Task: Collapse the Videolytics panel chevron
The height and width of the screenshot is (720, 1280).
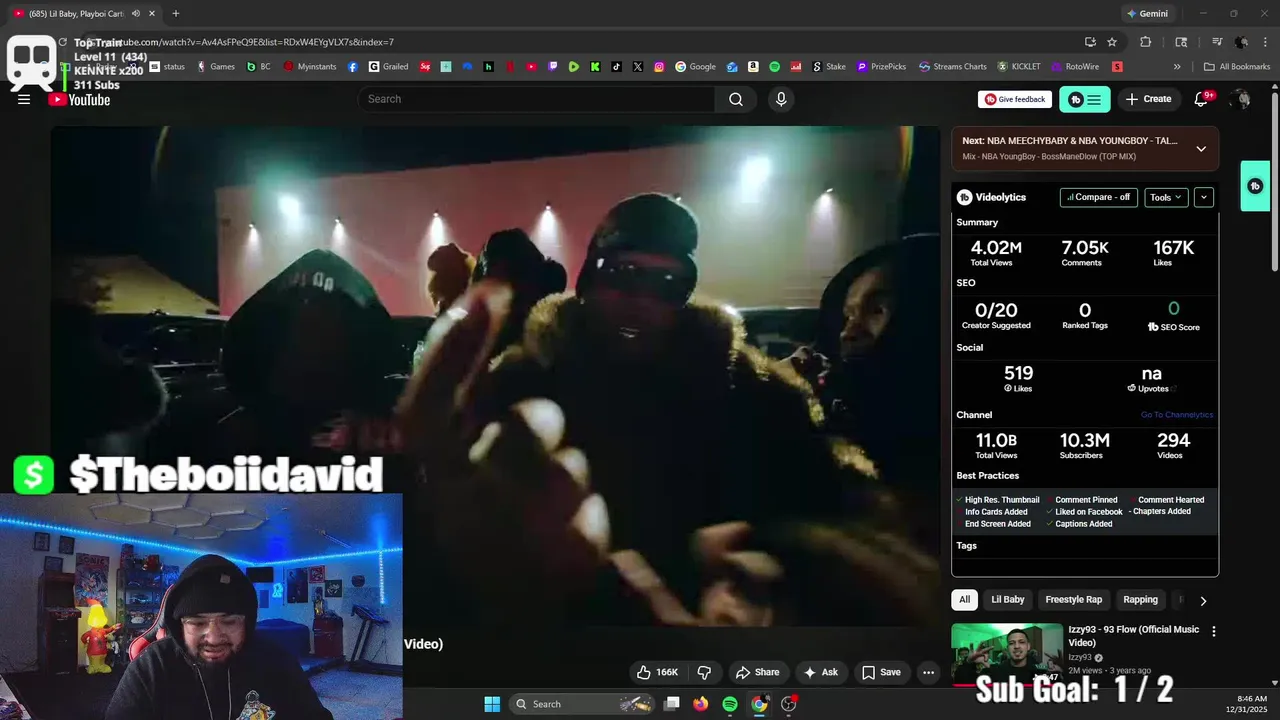Action: [x=1204, y=197]
